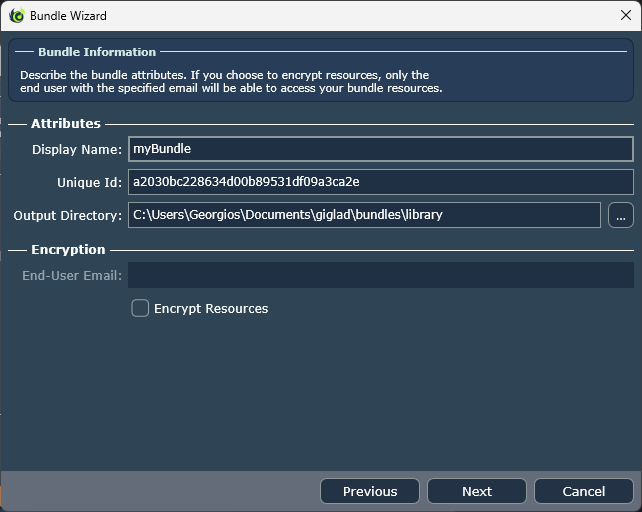642x512 pixels.
Task: Click the "Output Directory:" label
Action: click(68, 216)
